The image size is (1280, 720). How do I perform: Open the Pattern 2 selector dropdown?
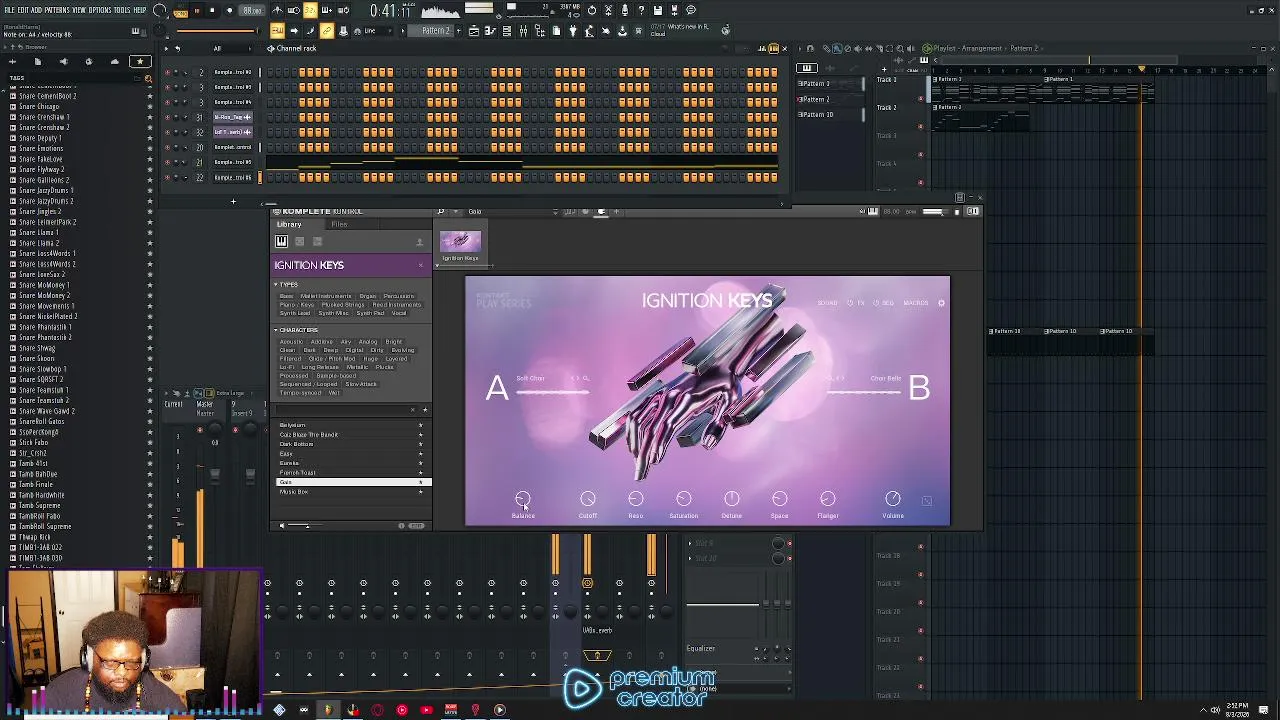436,31
